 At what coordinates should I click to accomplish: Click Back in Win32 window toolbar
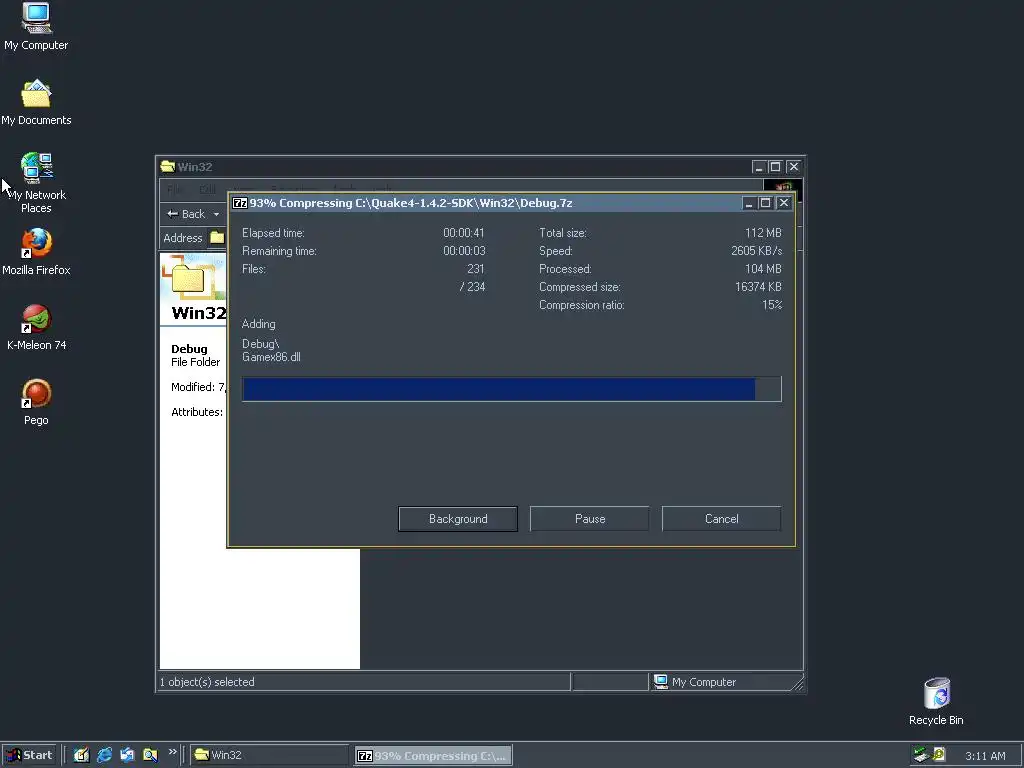[x=187, y=214]
